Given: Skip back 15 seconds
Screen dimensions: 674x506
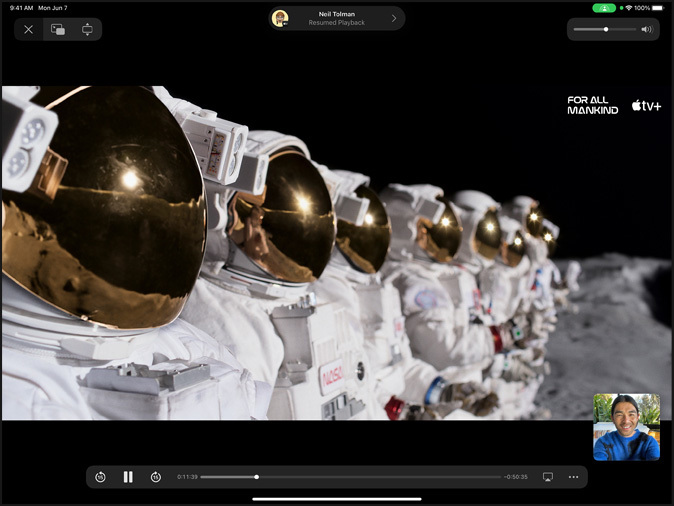Looking at the screenshot, I should click(x=100, y=477).
